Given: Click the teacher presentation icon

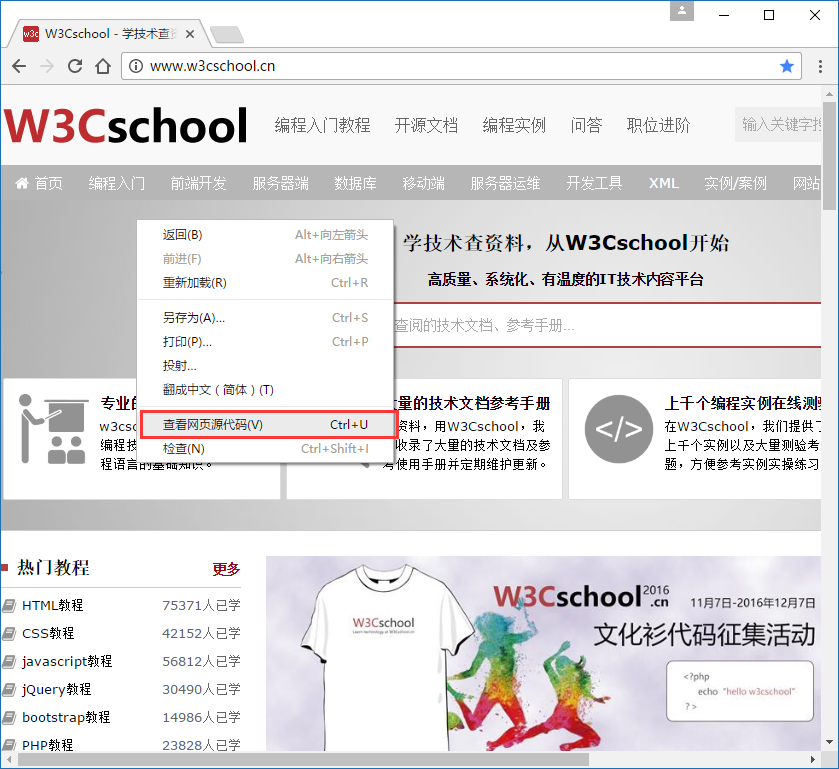Looking at the screenshot, I should pyautogui.click(x=54, y=429).
